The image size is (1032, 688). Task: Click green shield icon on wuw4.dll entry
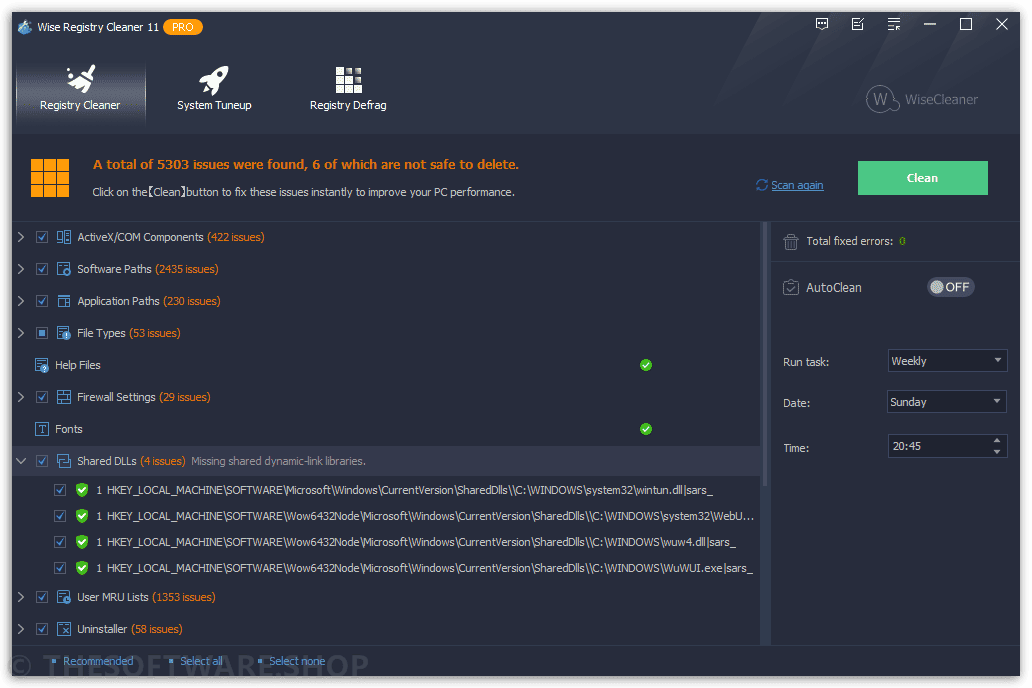[x=82, y=542]
